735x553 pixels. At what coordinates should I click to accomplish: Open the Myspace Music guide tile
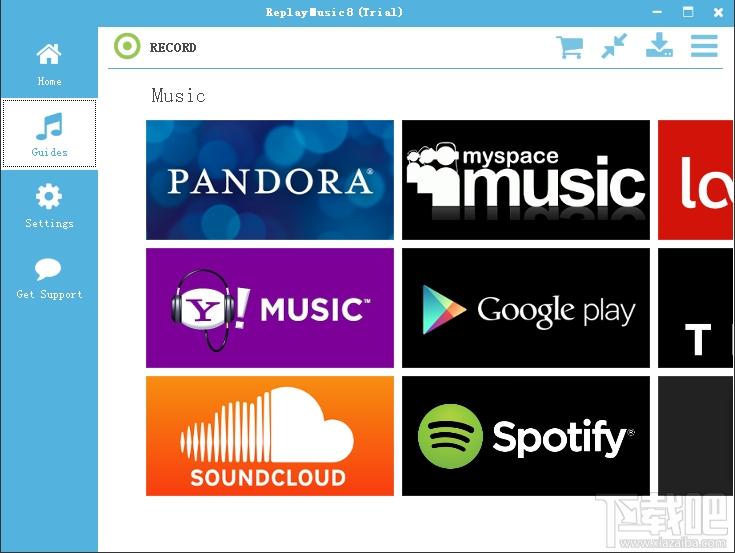pyautogui.click(x=526, y=180)
